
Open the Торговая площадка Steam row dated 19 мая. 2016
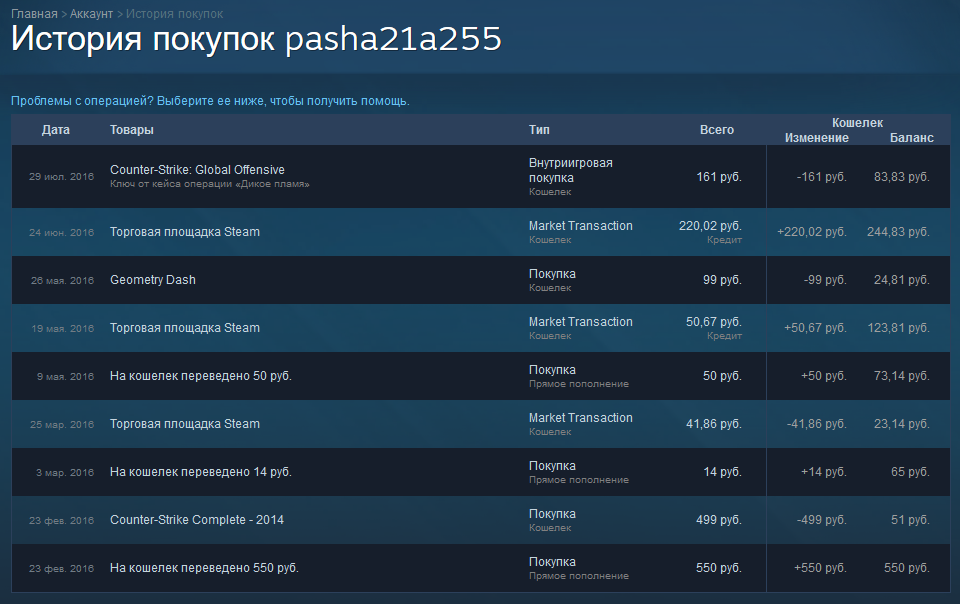(x=481, y=328)
